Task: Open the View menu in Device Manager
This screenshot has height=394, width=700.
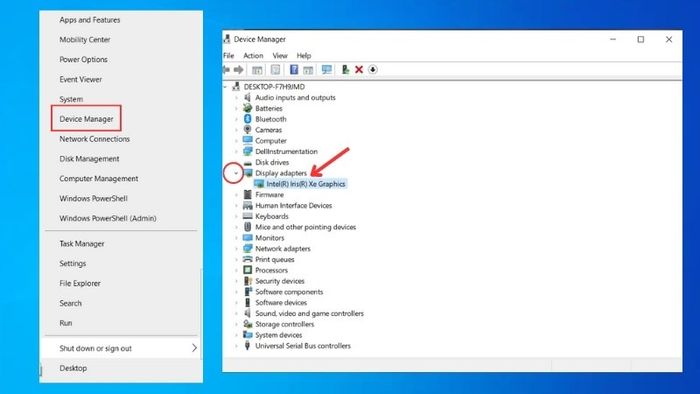Action: point(280,56)
